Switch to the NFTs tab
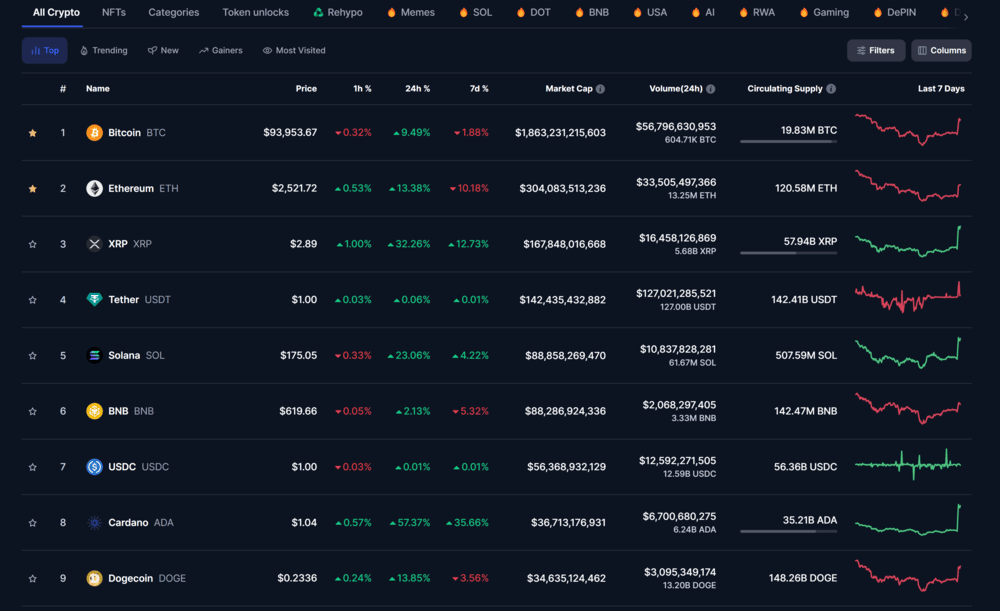Image resolution: width=1000 pixels, height=611 pixels. [114, 12]
